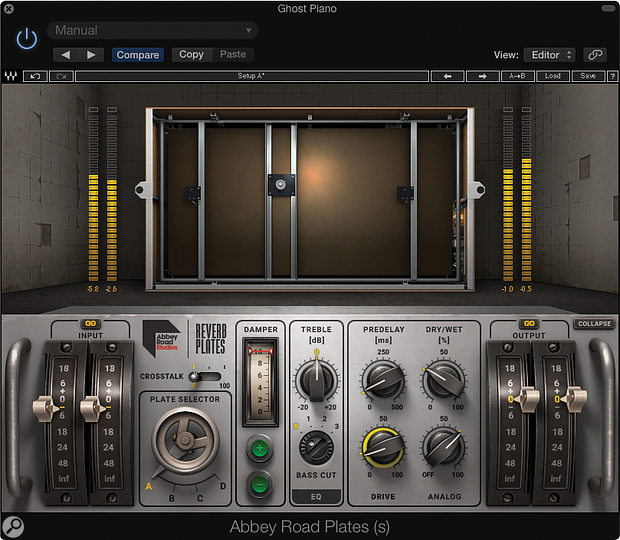Viewport: 620px width, 540px height.
Task: Click the Waves undo button
Action: 35,76
